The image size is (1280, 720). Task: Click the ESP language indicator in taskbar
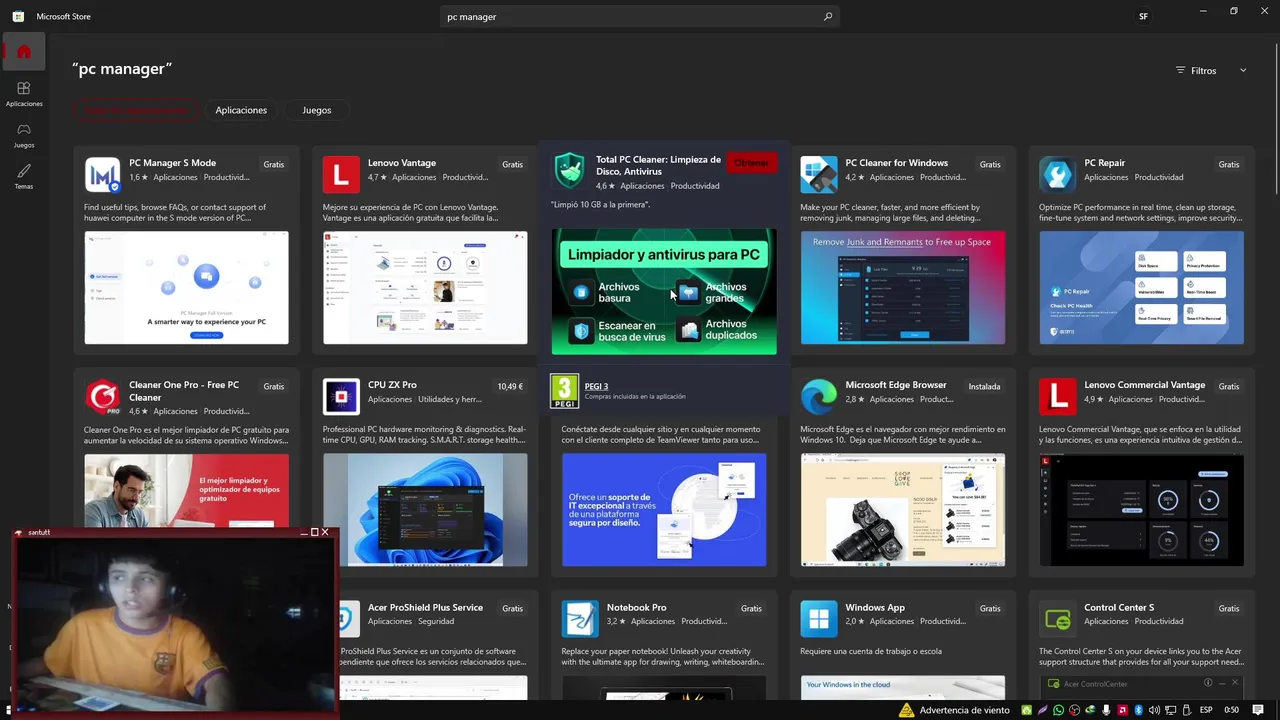click(x=1206, y=710)
